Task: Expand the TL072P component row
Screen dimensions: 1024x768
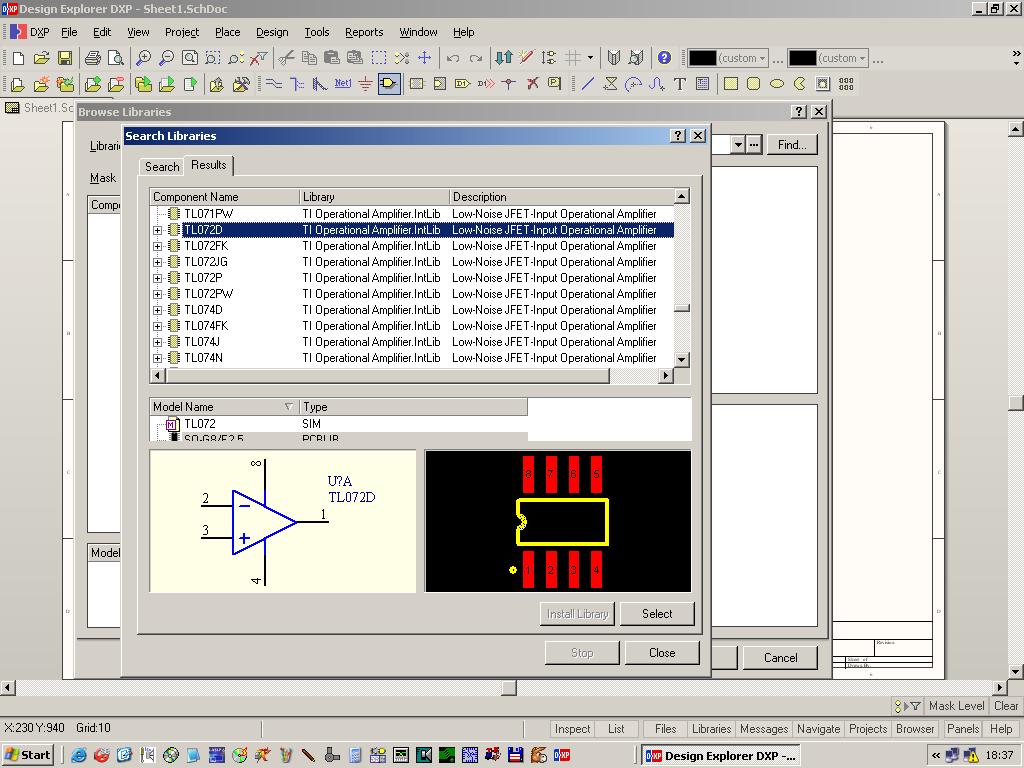Action: pos(157,278)
